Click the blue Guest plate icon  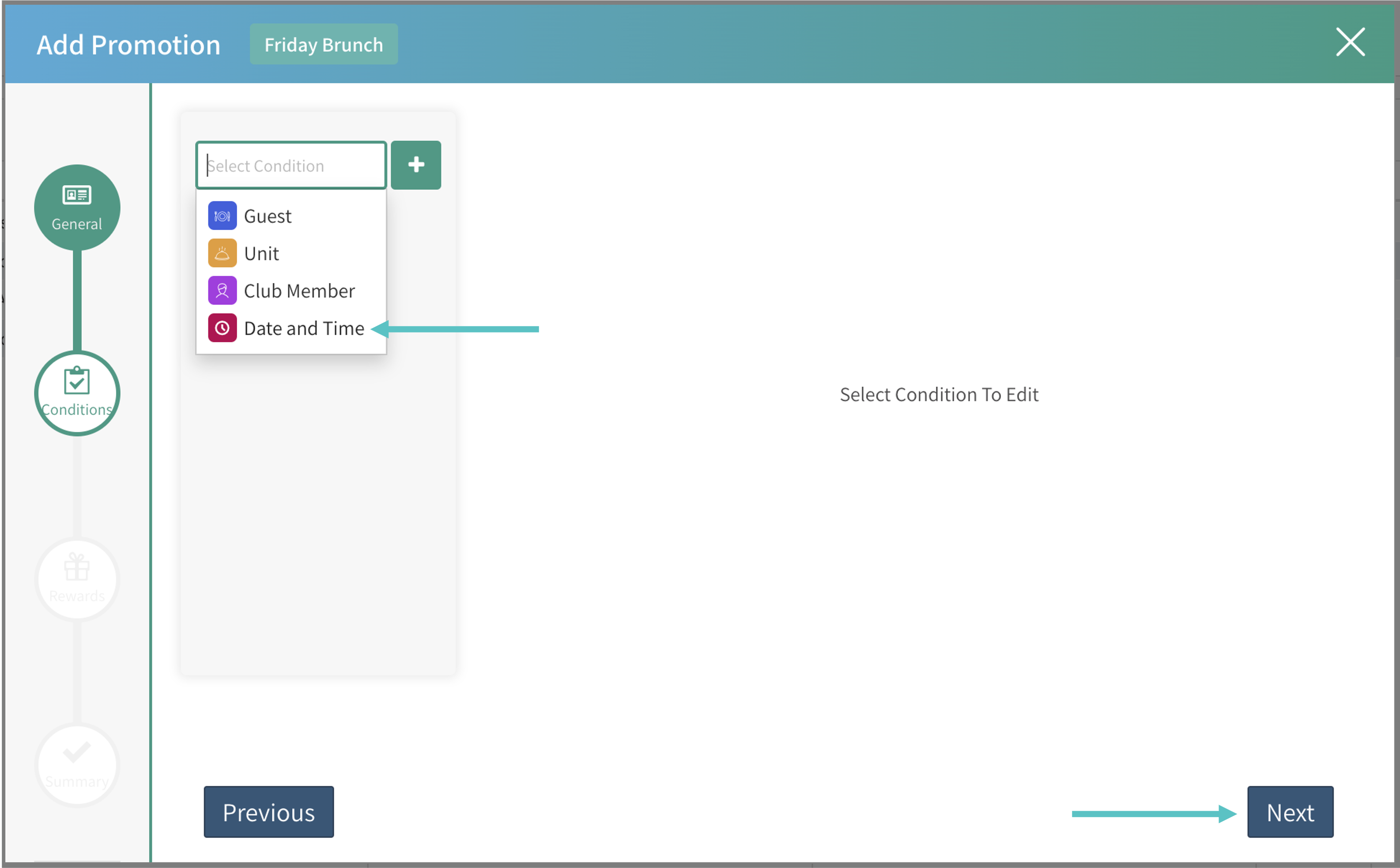[222, 216]
